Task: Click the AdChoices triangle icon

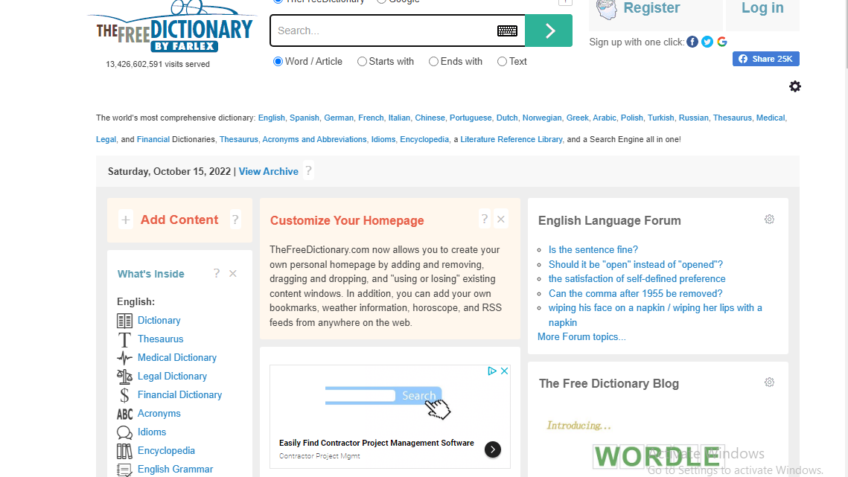Action: [x=492, y=371]
